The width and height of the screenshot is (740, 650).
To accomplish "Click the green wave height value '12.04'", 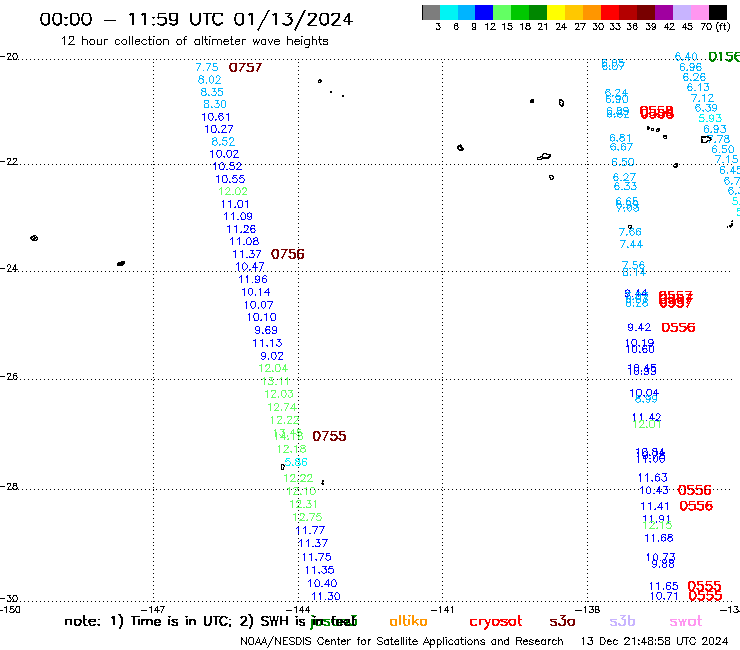I will point(273,368).
